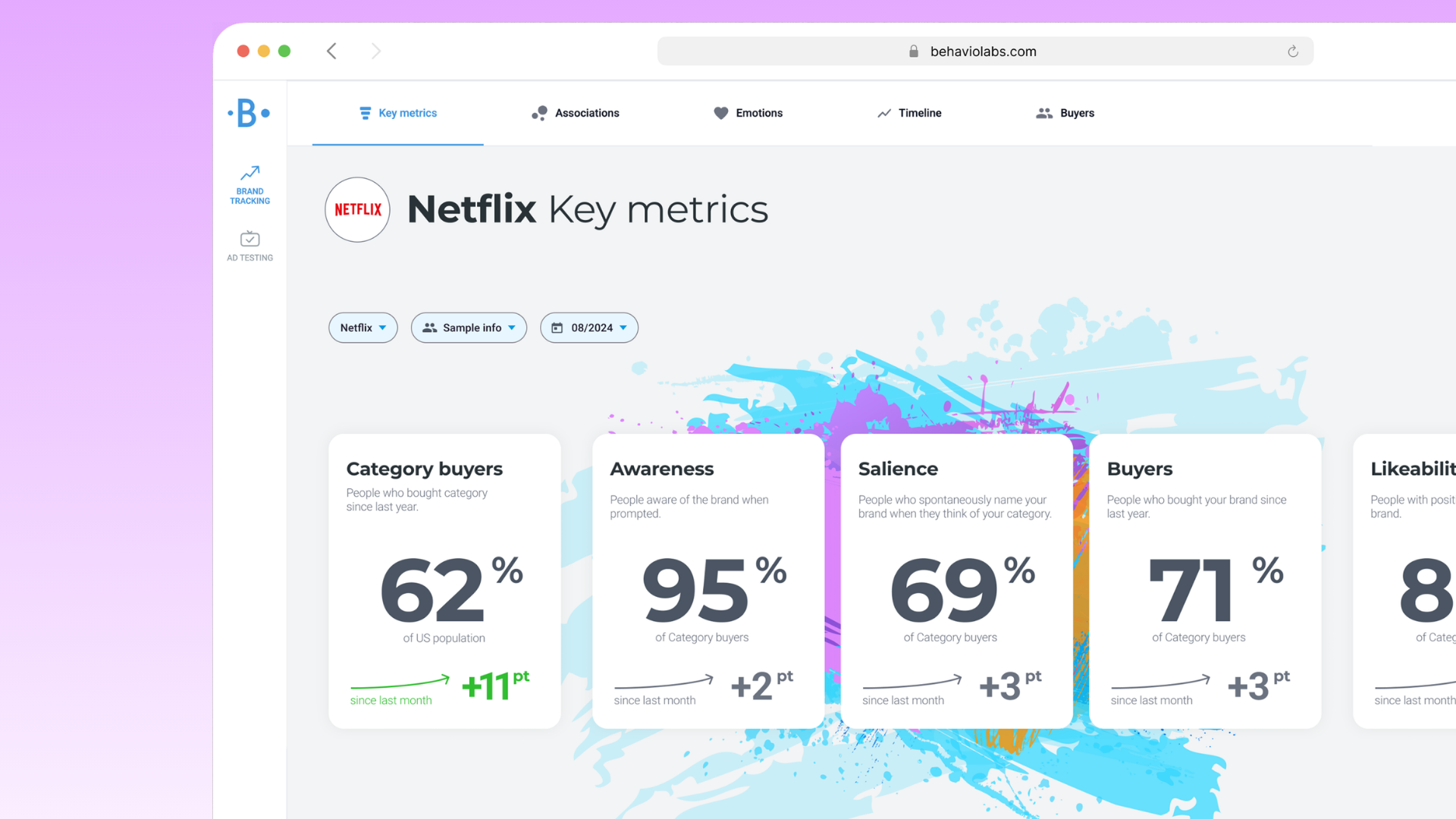Switch to the Buyers tab

point(1065,113)
